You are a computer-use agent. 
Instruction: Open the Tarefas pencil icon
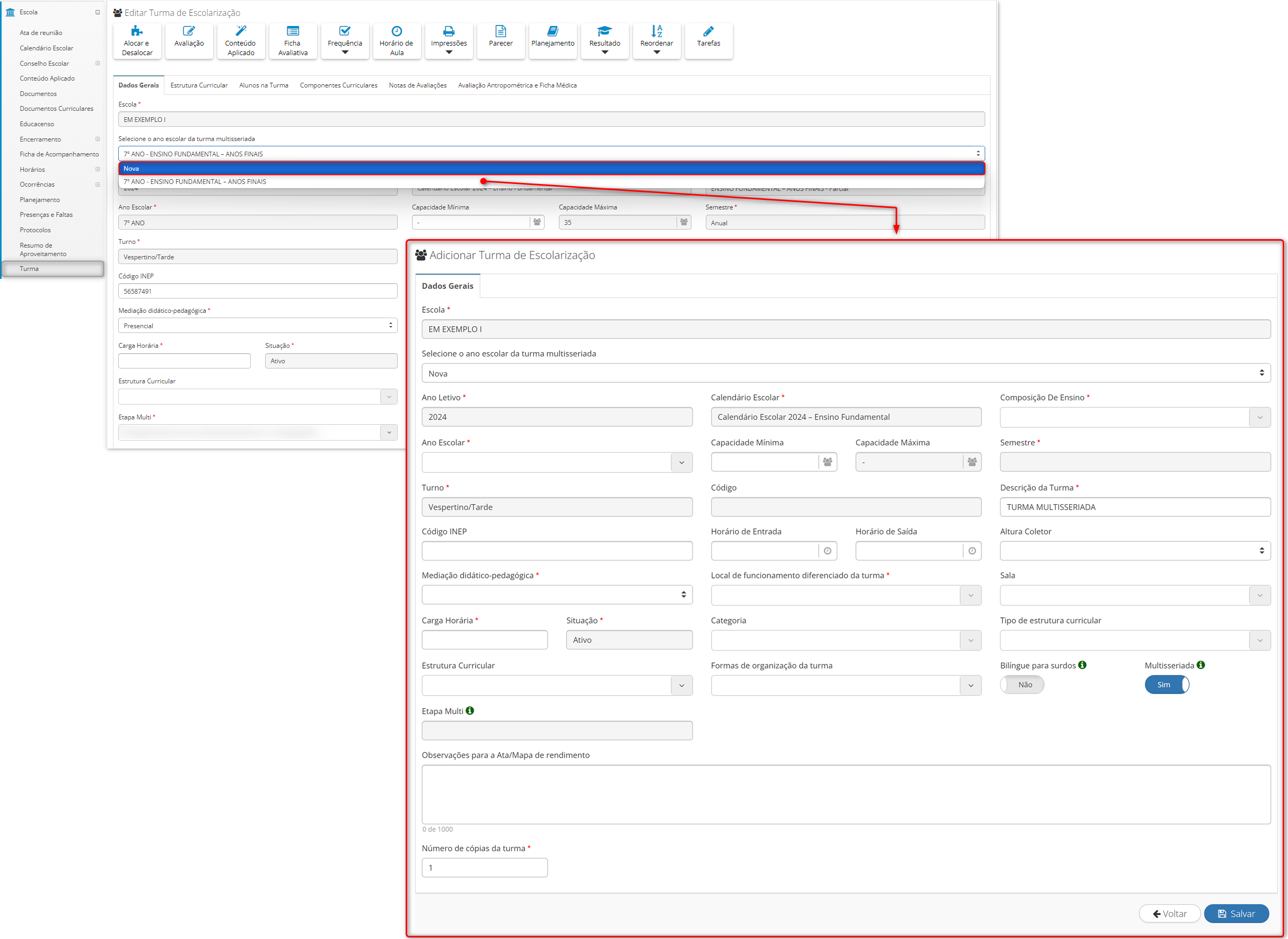[x=708, y=40]
